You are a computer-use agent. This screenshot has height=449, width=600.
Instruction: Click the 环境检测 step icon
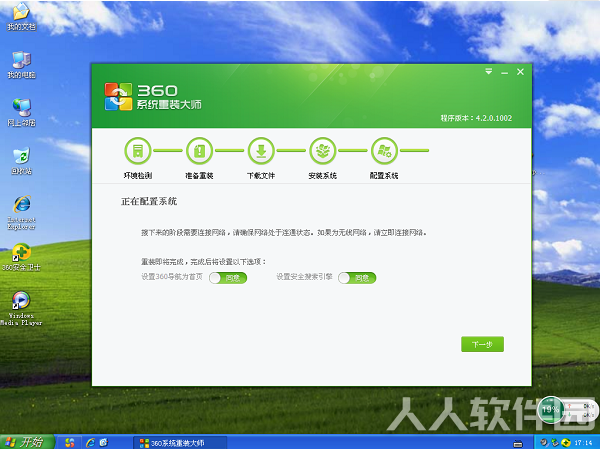[138, 151]
